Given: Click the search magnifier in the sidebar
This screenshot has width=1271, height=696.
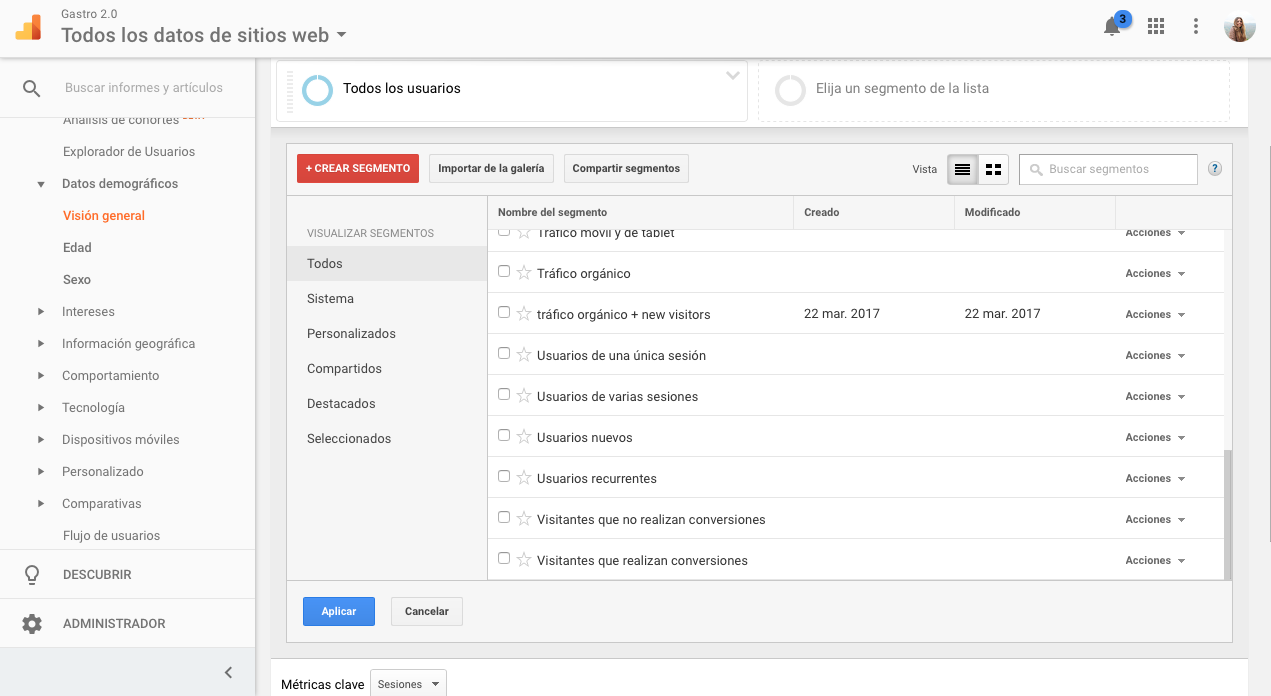Looking at the screenshot, I should (x=31, y=88).
